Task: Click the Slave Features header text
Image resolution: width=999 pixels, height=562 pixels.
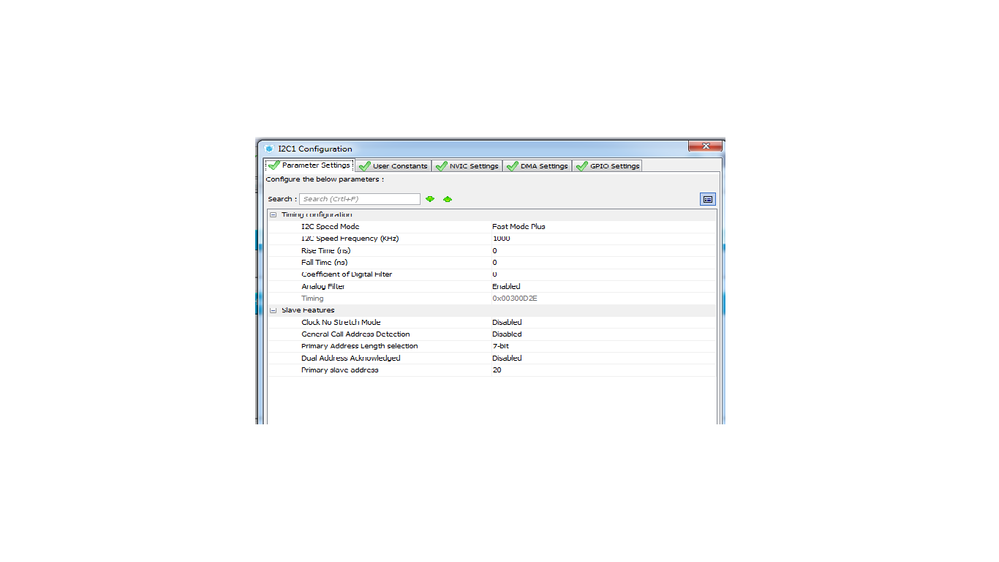Action: point(308,310)
